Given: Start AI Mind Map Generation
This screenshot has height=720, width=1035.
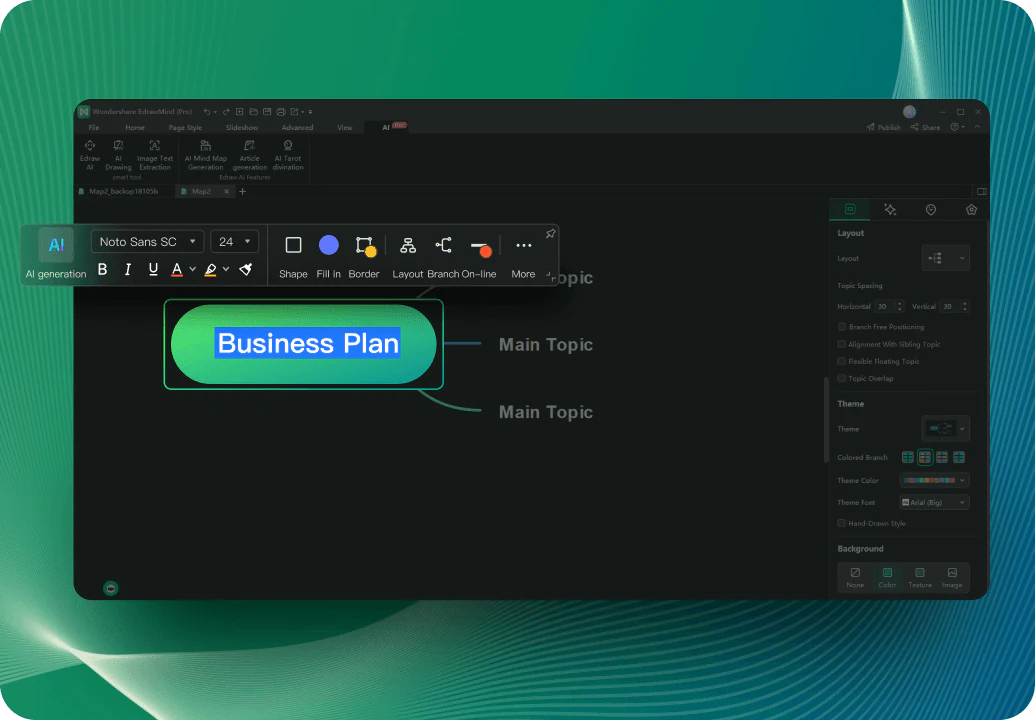Looking at the screenshot, I should [205, 154].
